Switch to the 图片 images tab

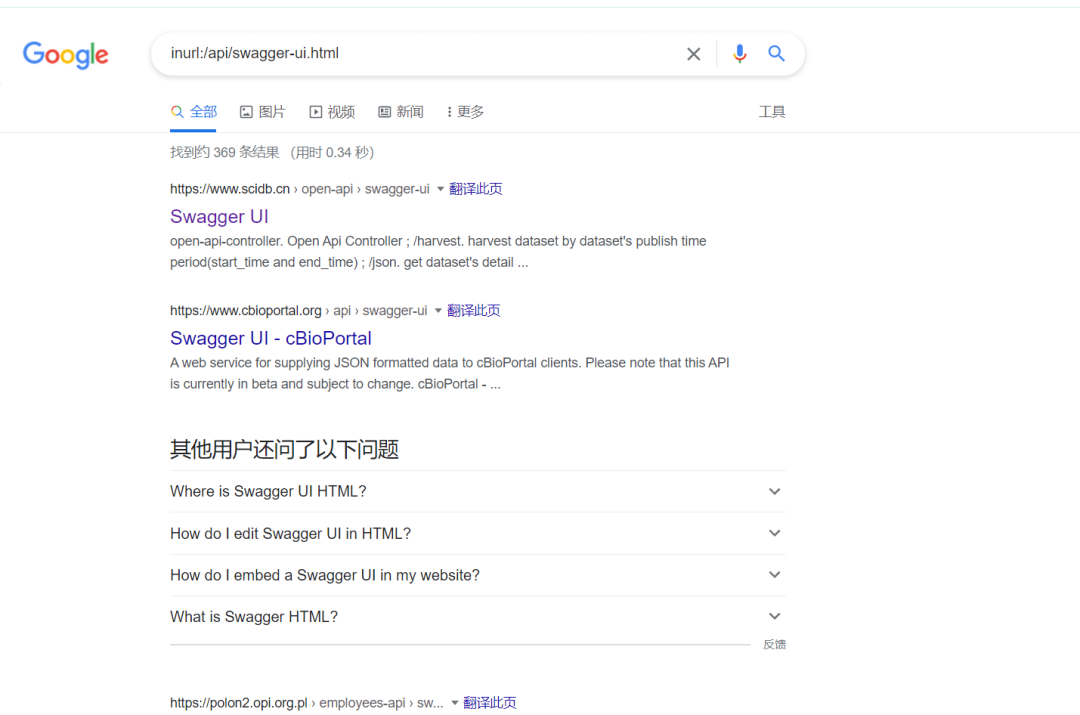262,112
